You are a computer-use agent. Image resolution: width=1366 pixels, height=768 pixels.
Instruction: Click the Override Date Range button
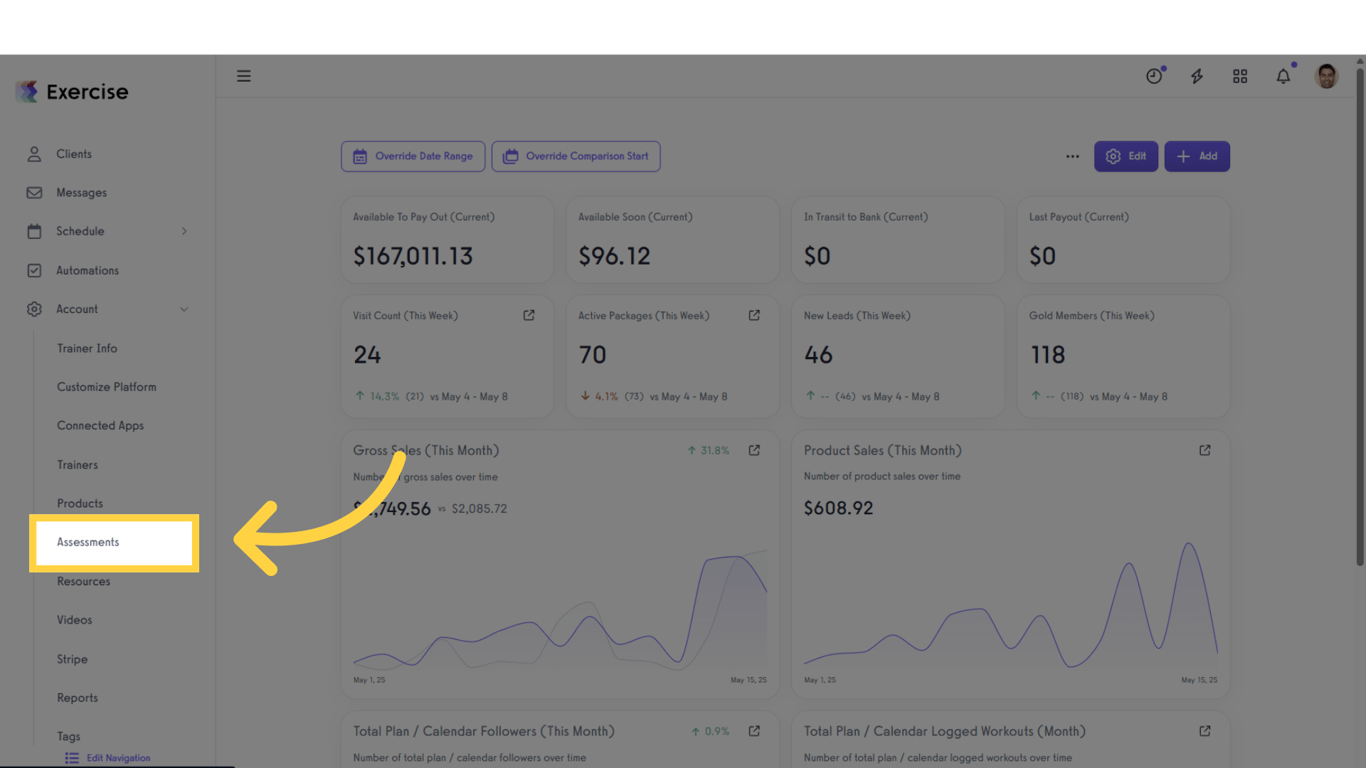tap(413, 156)
